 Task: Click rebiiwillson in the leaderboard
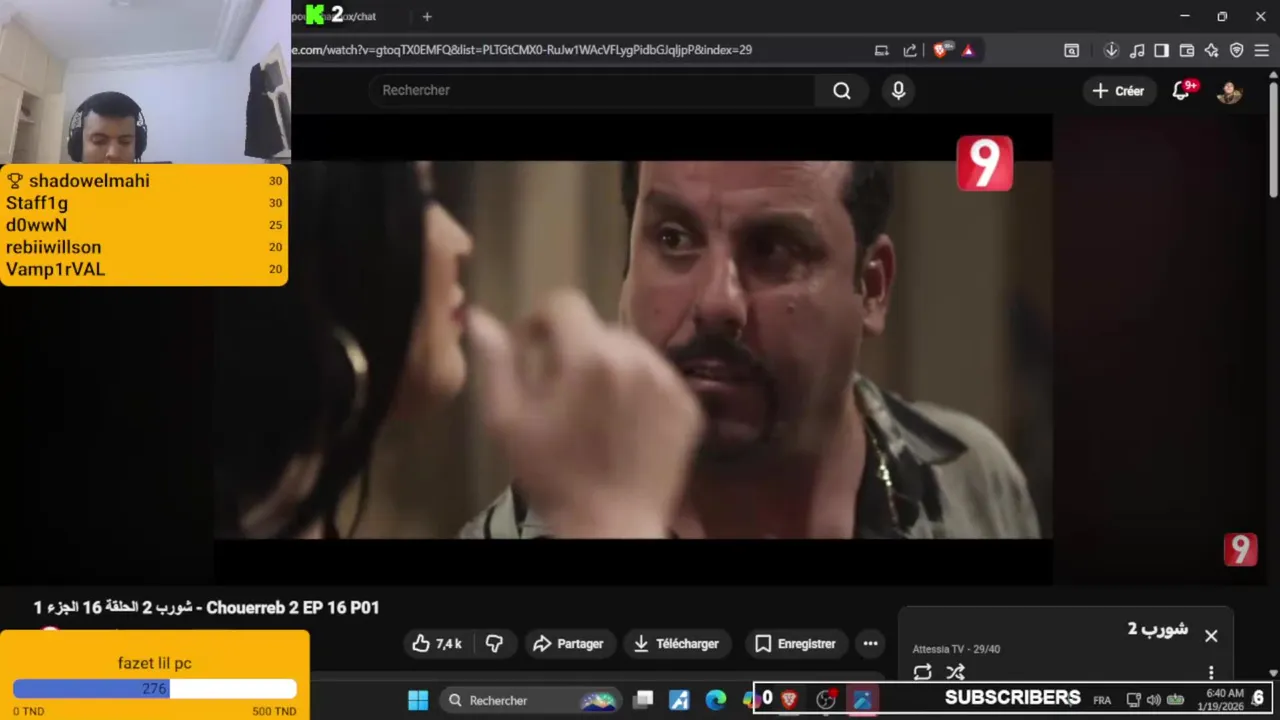(x=53, y=247)
